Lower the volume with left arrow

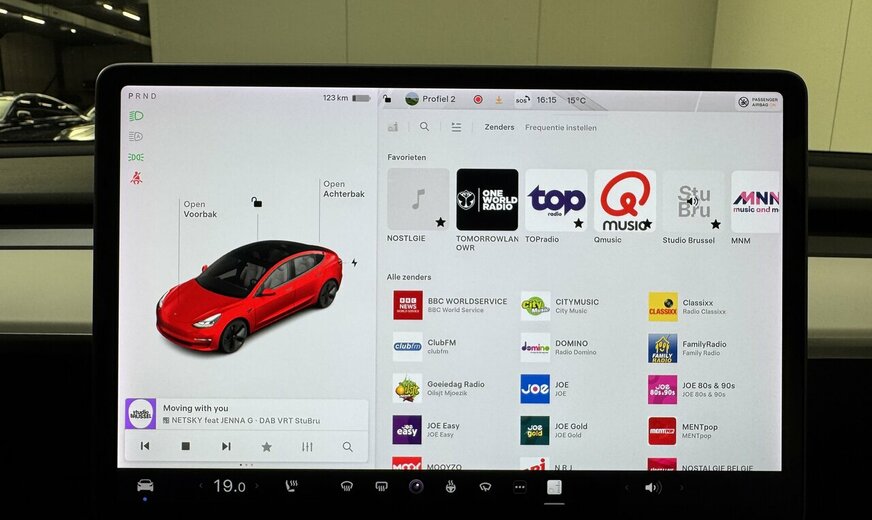point(626,488)
